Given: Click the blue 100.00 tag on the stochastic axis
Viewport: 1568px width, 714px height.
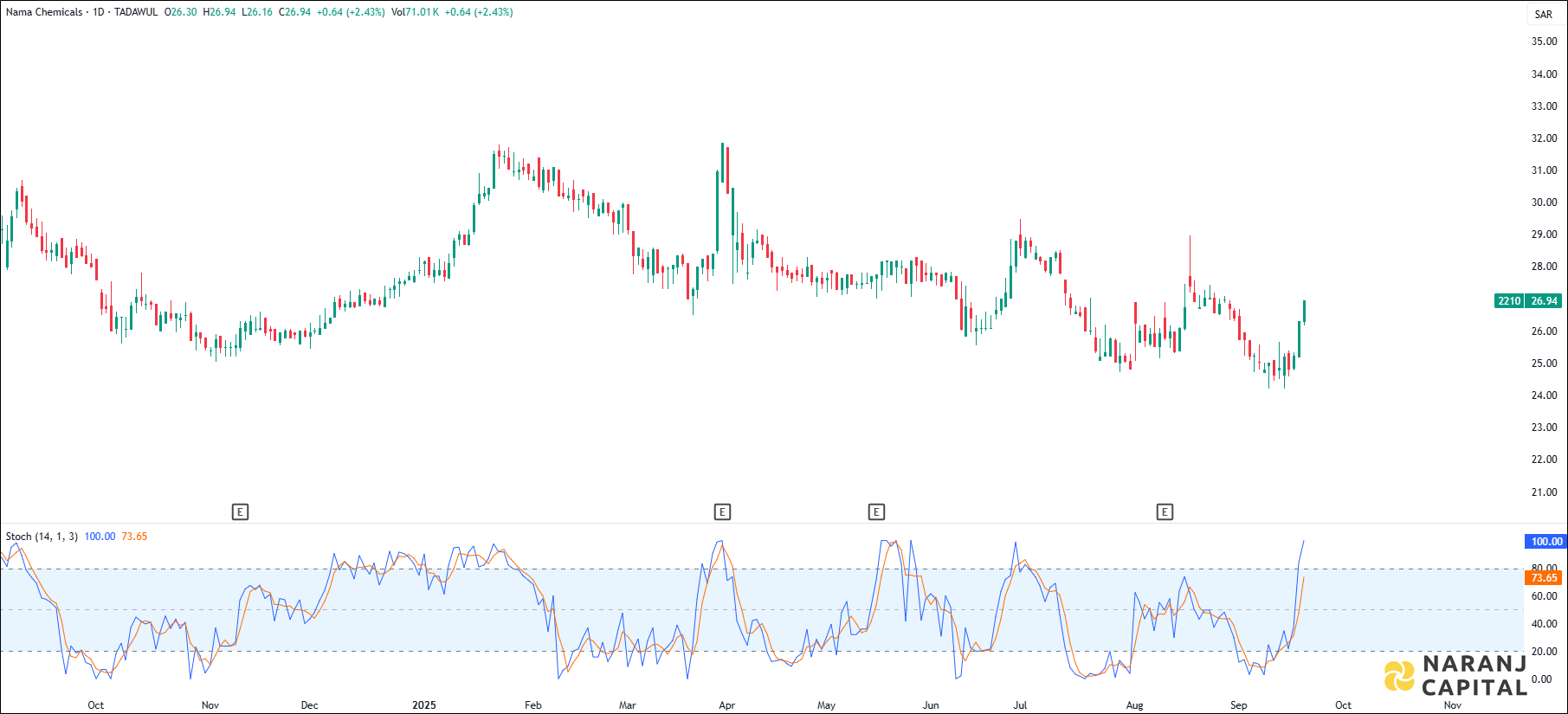Looking at the screenshot, I should point(1546,542).
